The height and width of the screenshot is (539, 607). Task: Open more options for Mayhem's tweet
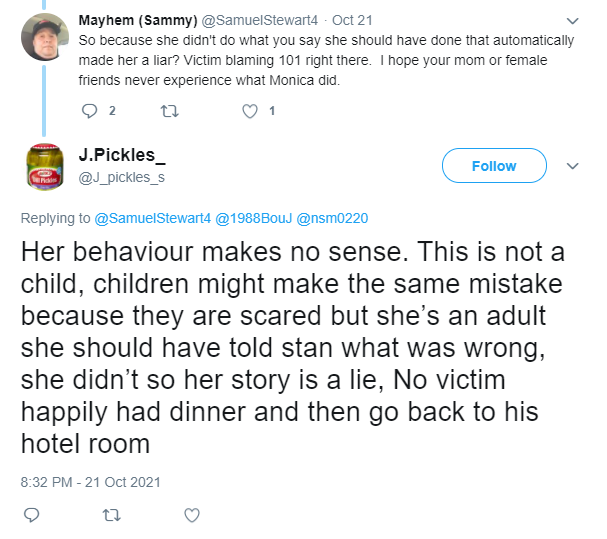tap(572, 21)
